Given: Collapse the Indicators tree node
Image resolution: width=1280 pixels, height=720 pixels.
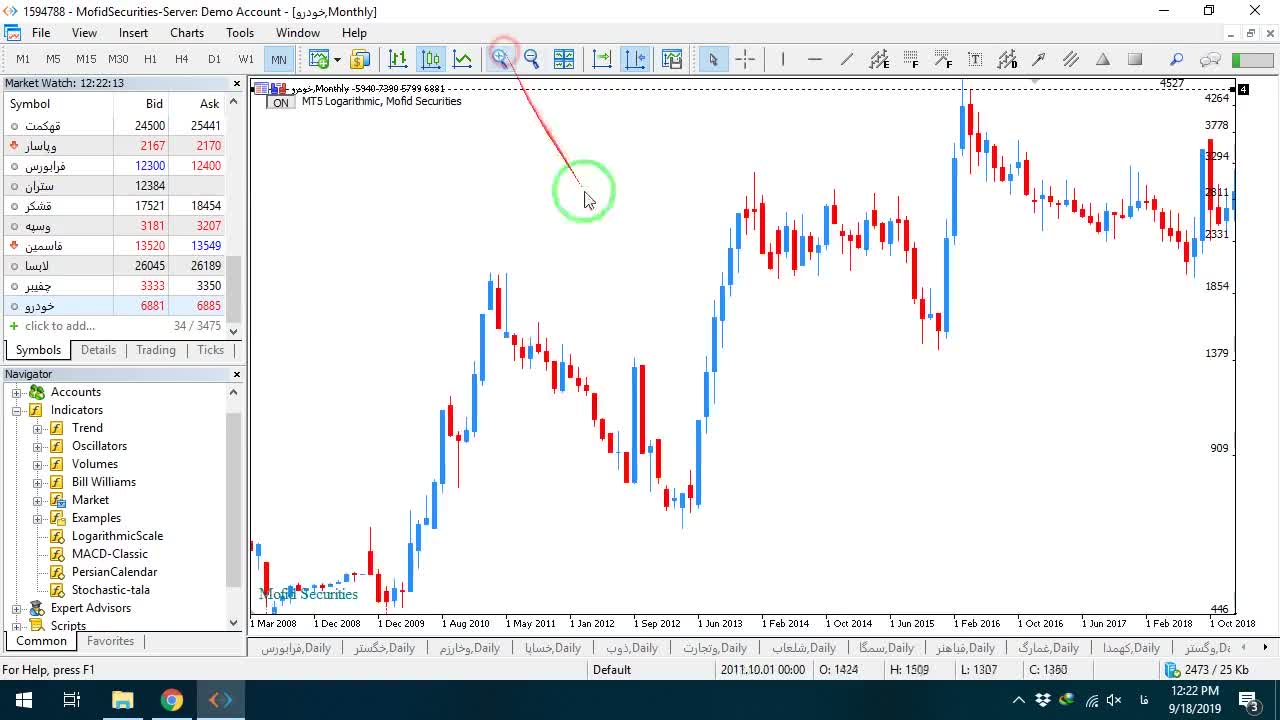Looking at the screenshot, I should click(x=17, y=410).
